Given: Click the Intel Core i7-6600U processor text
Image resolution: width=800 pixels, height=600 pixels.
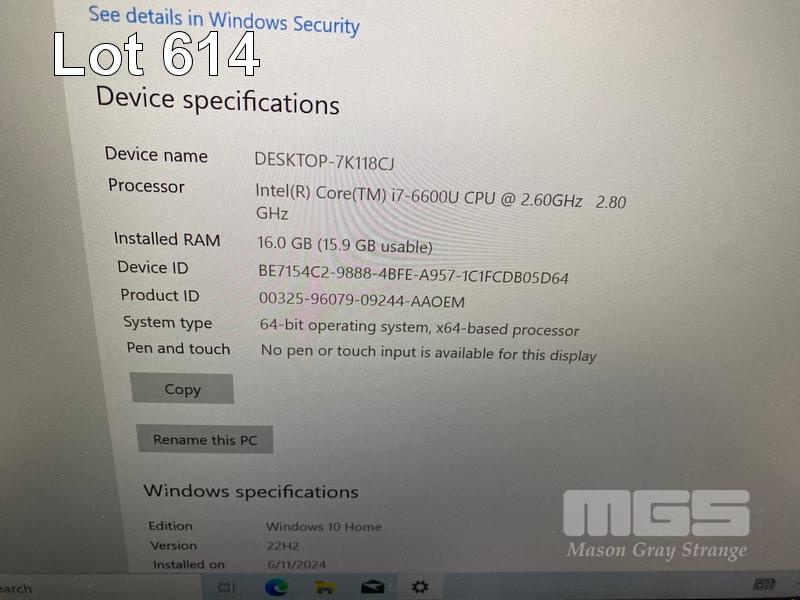Looking at the screenshot, I should [x=440, y=203].
